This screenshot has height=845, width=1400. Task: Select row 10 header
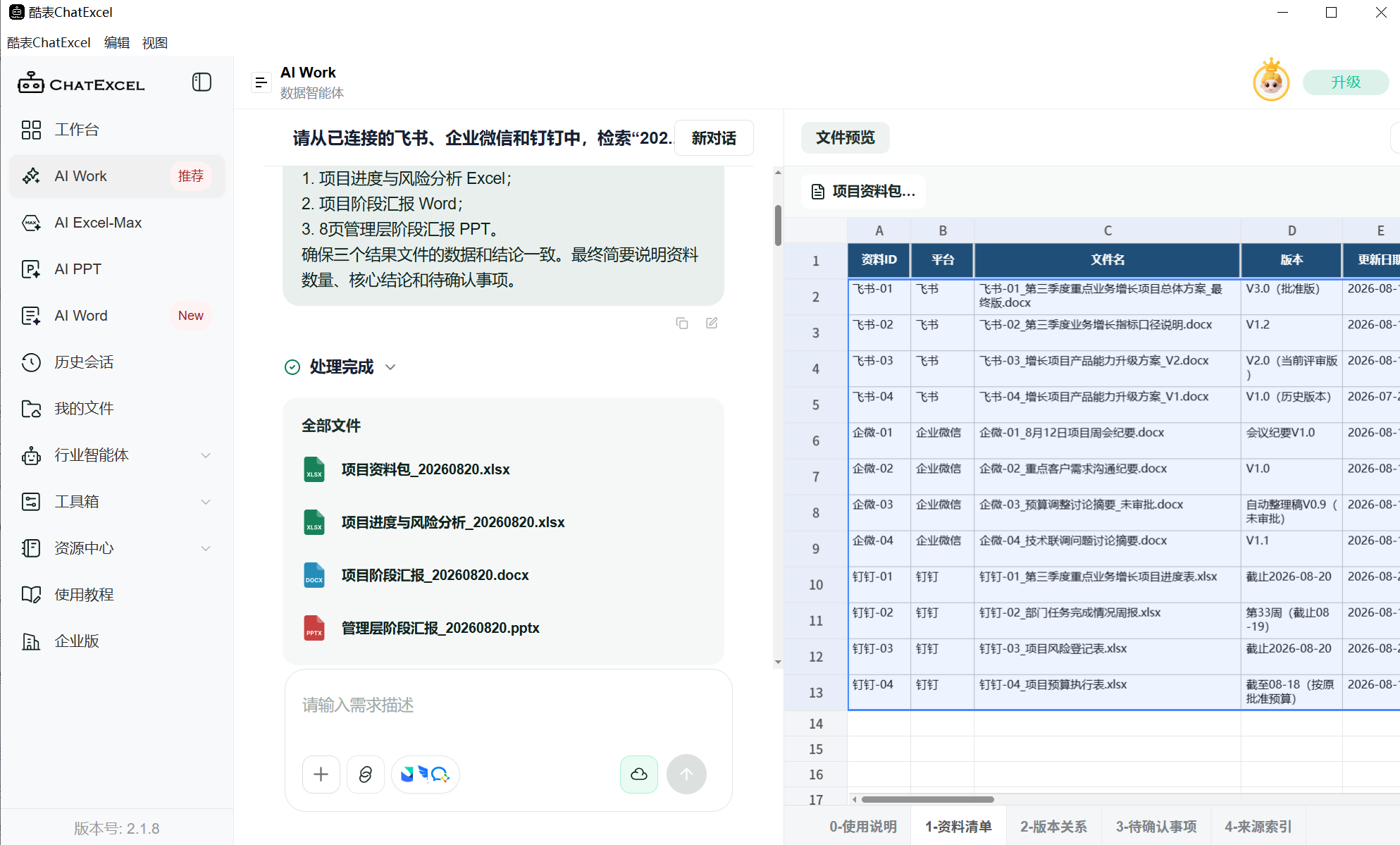point(816,585)
